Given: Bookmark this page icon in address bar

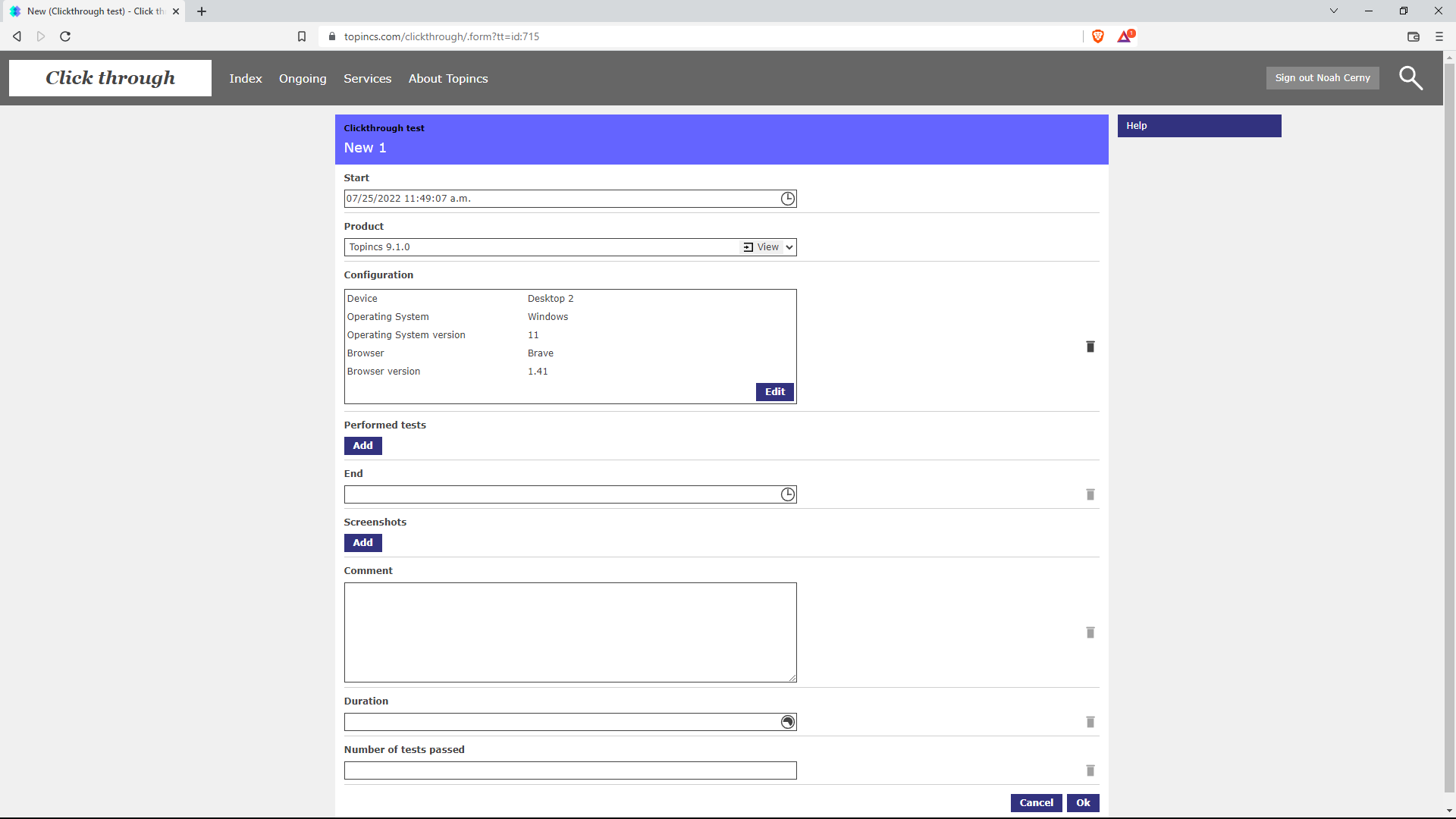Looking at the screenshot, I should point(302,36).
